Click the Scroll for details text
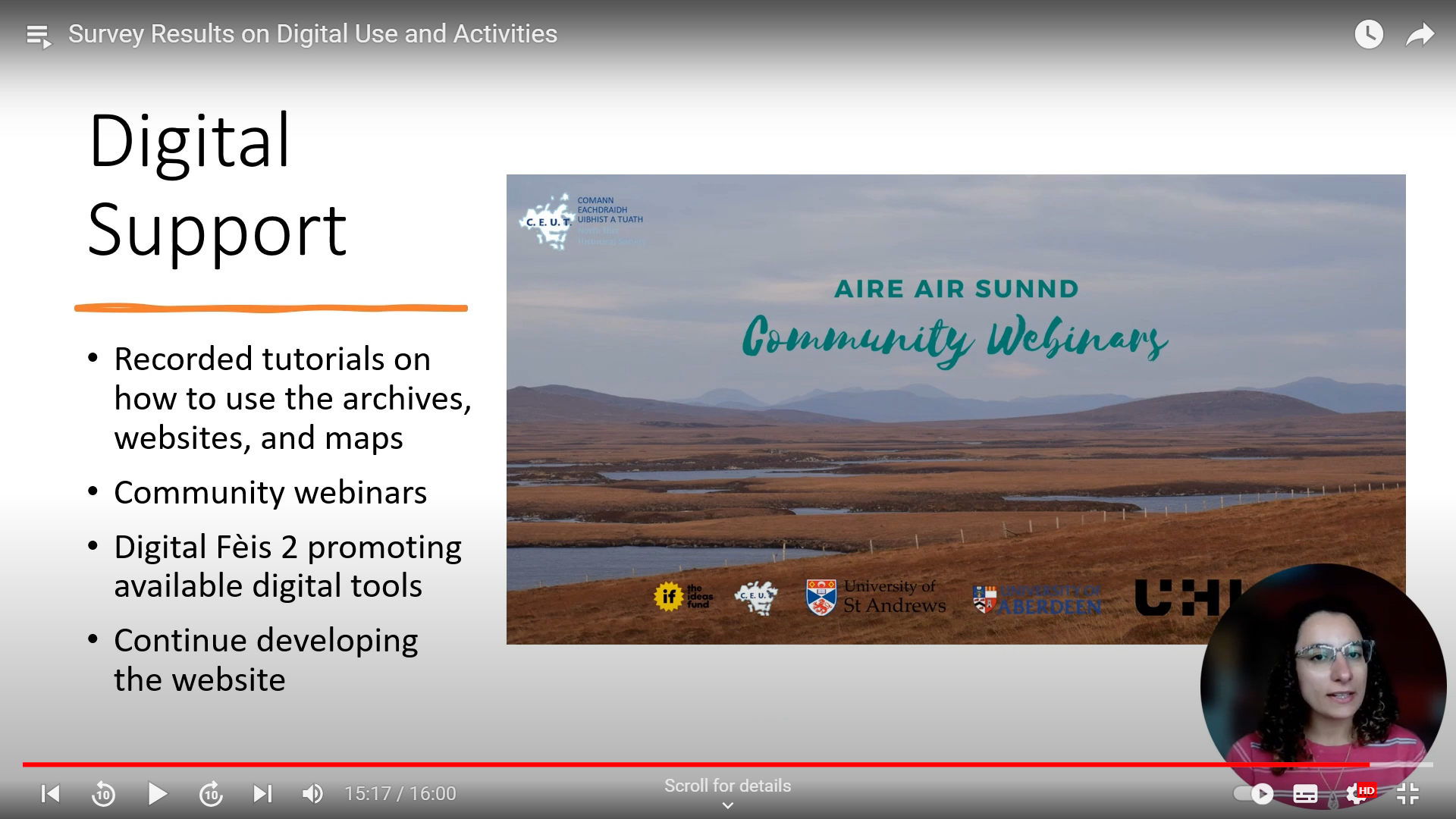The width and height of the screenshot is (1456, 819). (x=727, y=786)
